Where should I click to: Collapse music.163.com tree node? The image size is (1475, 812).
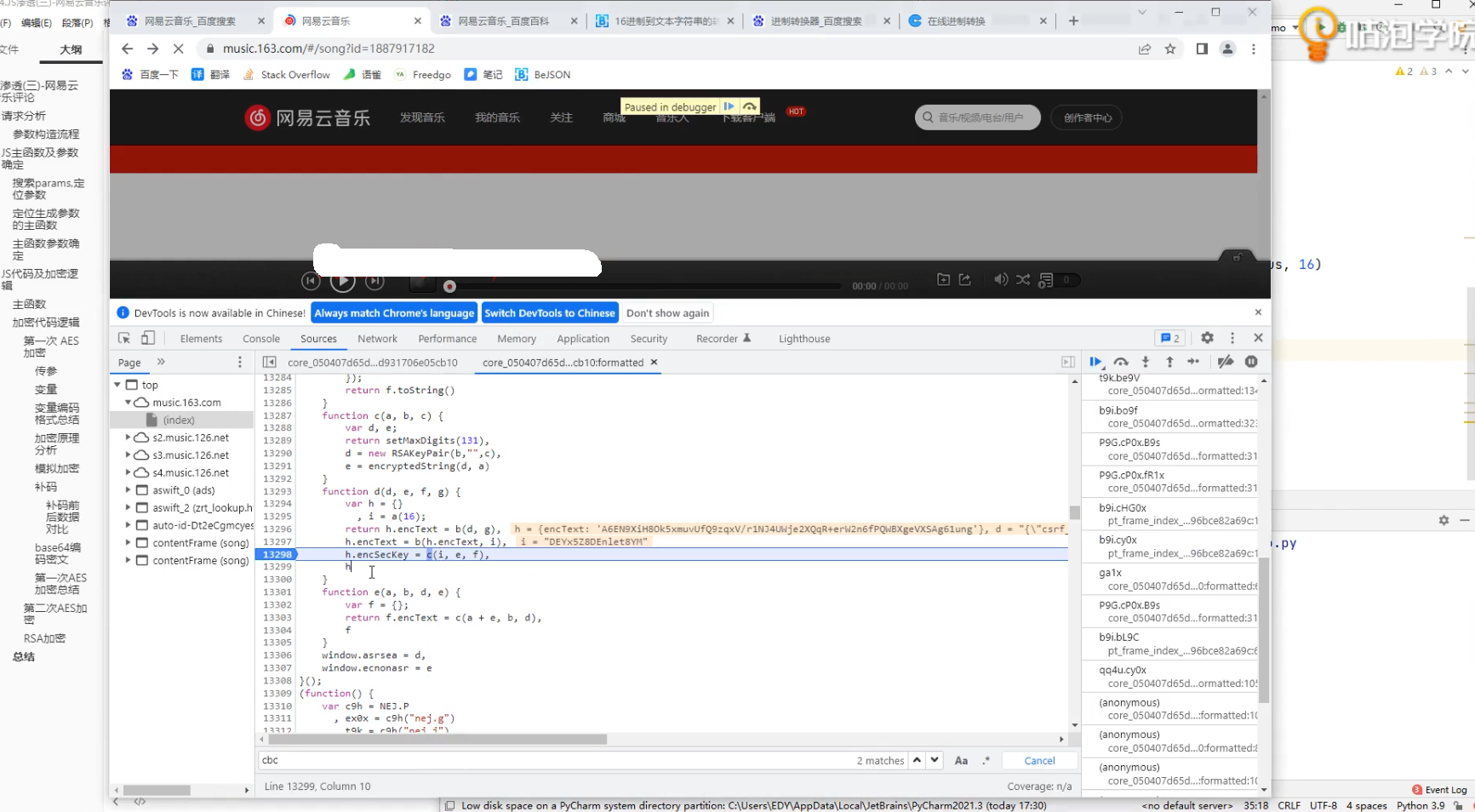[x=128, y=403]
